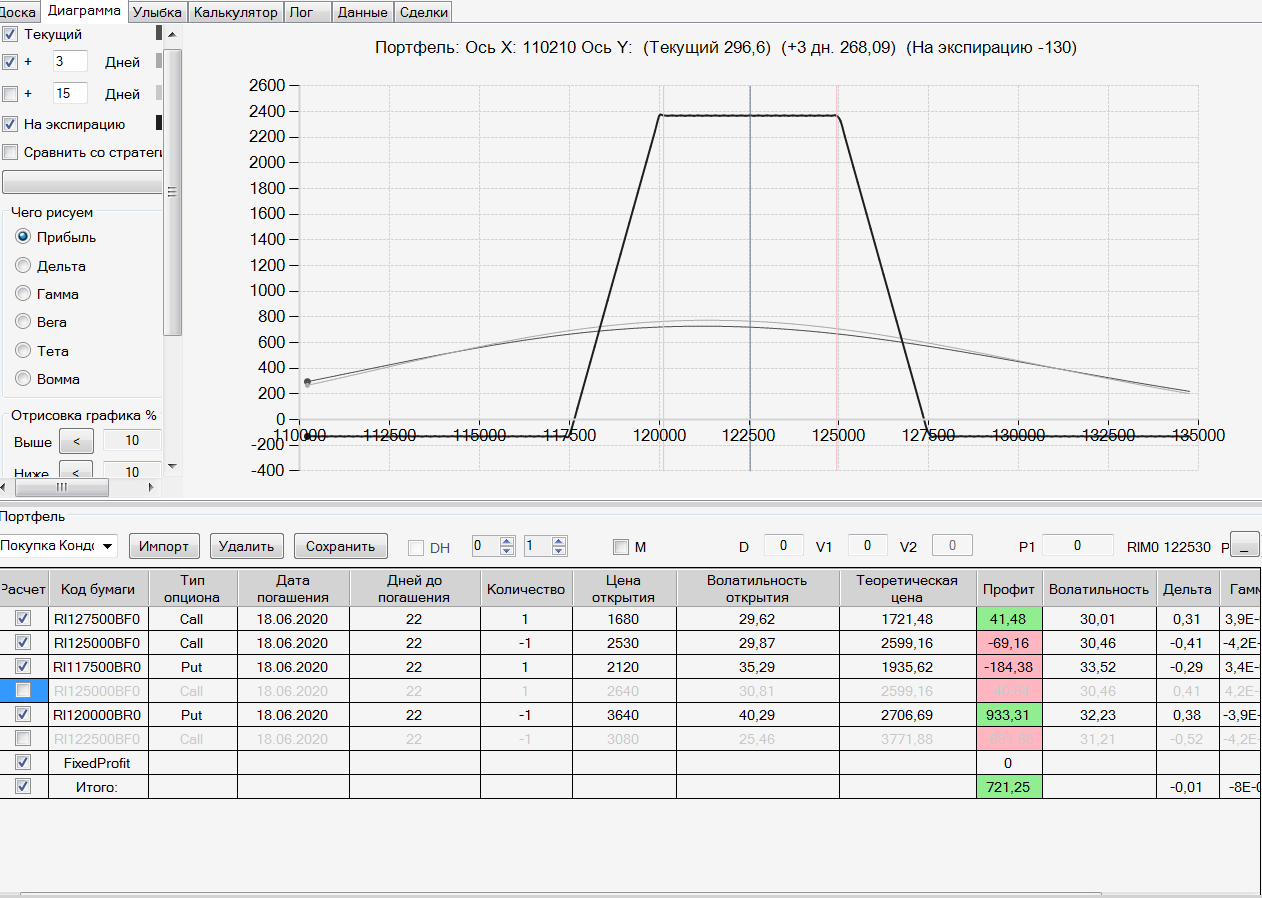Toggle the +3 Дней curve checkbox
Image resolution: width=1262 pixels, height=898 pixels.
pos(11,62)
